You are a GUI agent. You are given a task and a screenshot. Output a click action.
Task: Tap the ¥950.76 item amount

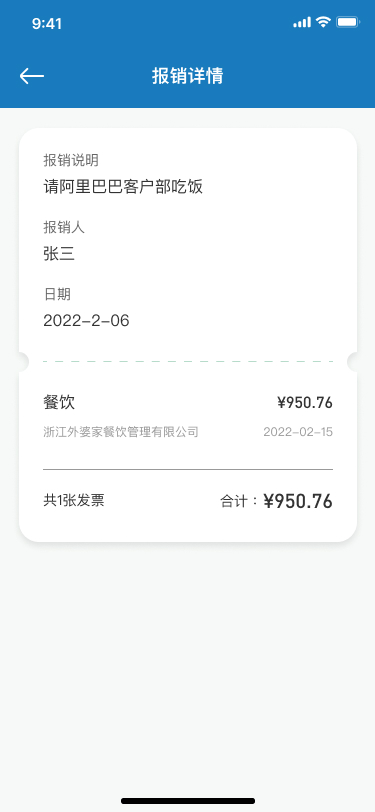tap(305, 402)
